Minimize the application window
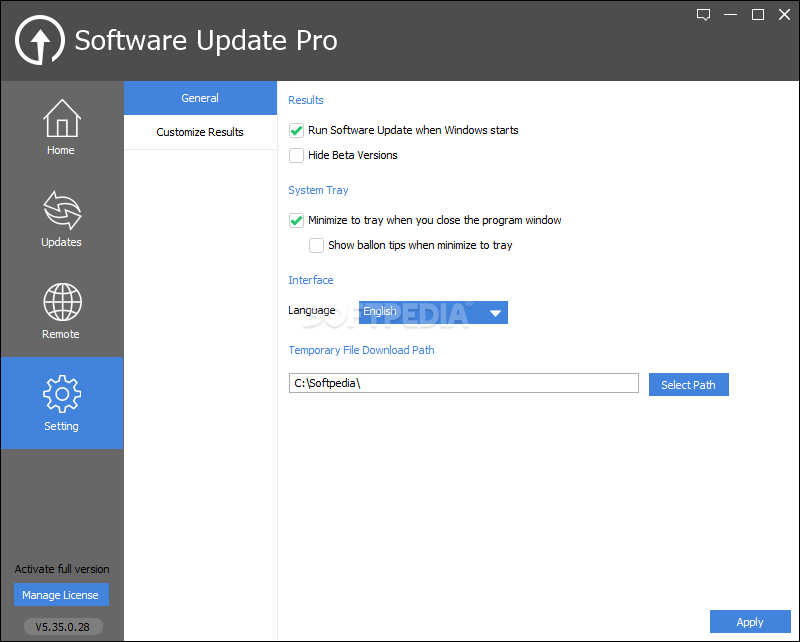This screenshot has width=800, height=642. coord(731,15)
